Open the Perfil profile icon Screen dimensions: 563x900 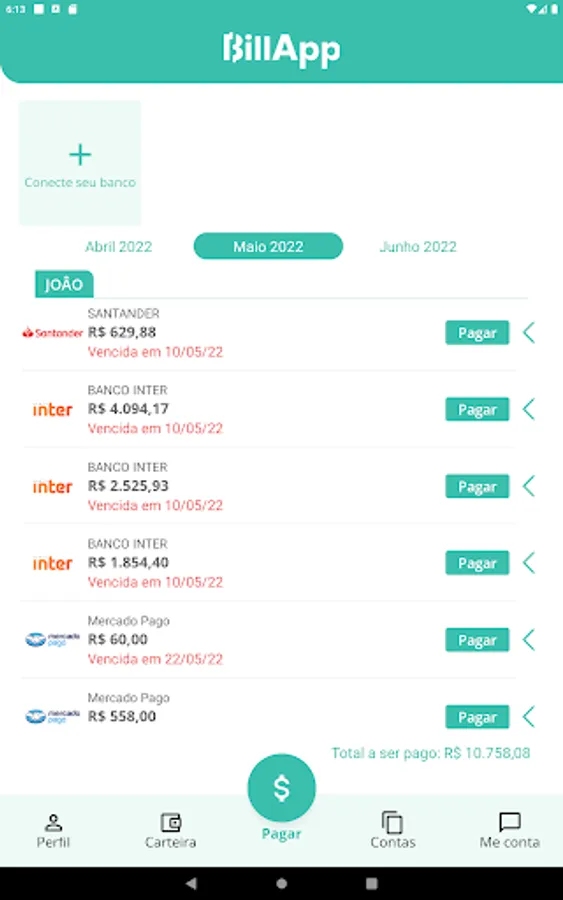point(53,823)
